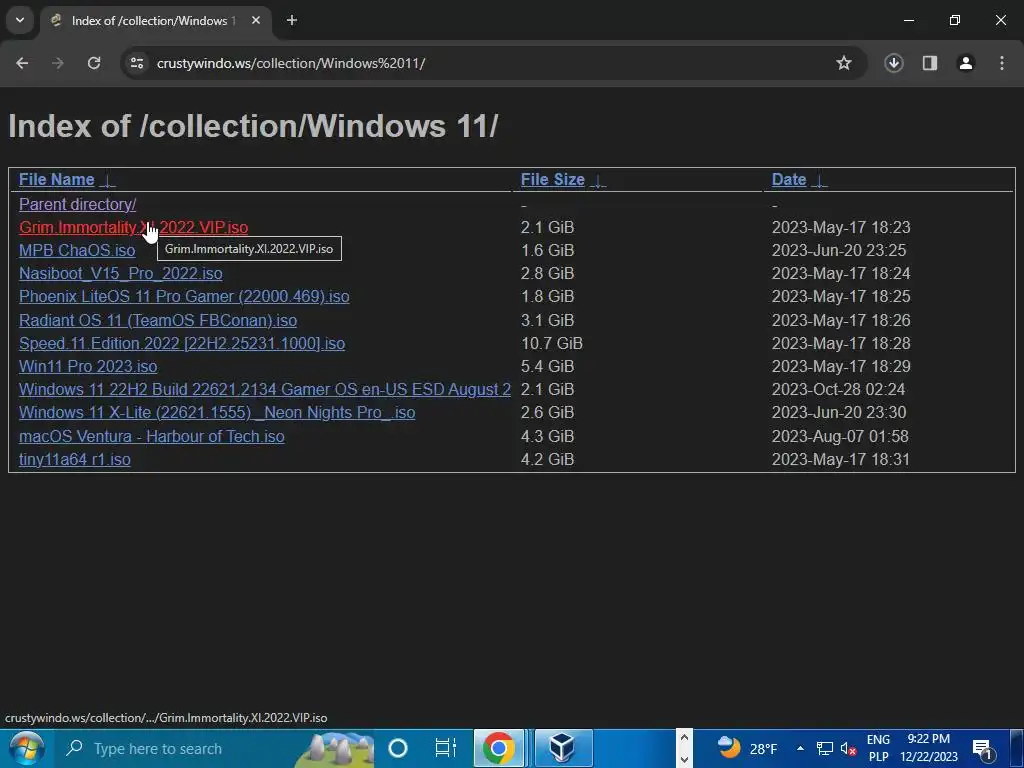The image size is (1024, 768).
Task: Click the 2023-Aug-07 01:58 date cell
Action: (x=840, y=436)
